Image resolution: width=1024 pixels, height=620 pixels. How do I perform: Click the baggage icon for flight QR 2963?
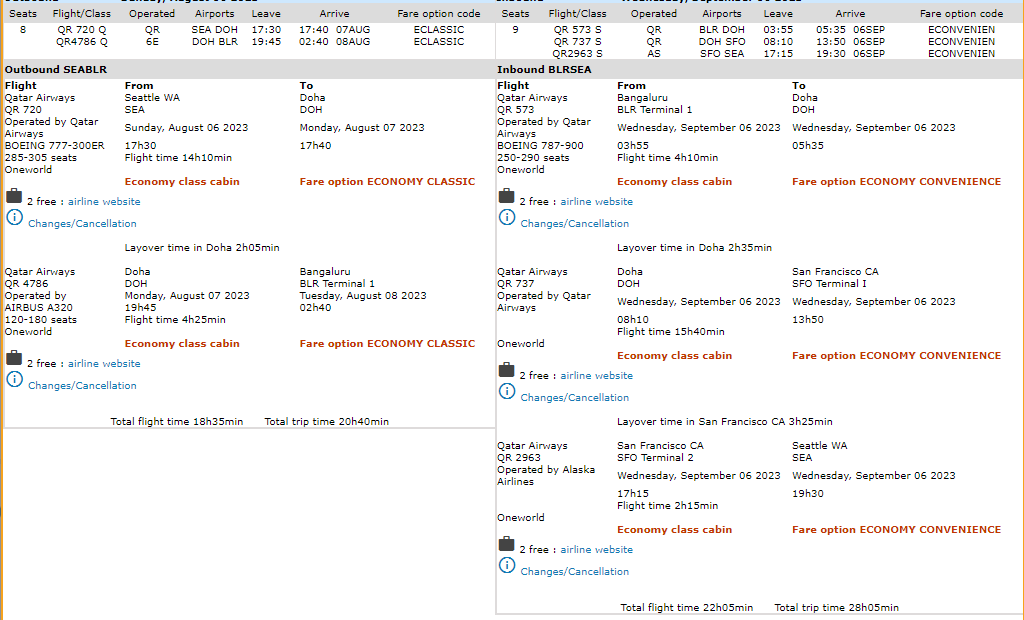[507, 545]
